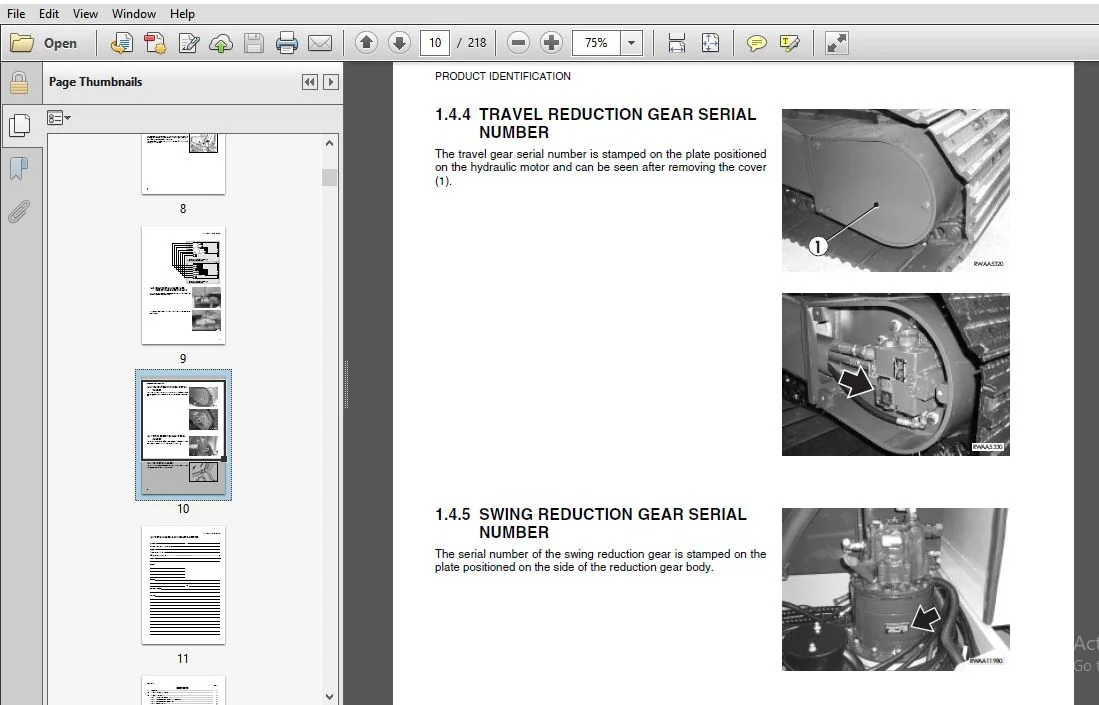Image resolution: width=1099 pixels, height=705 pixels.
Task: Add a sticky note comment
Action: coord(756,43)
